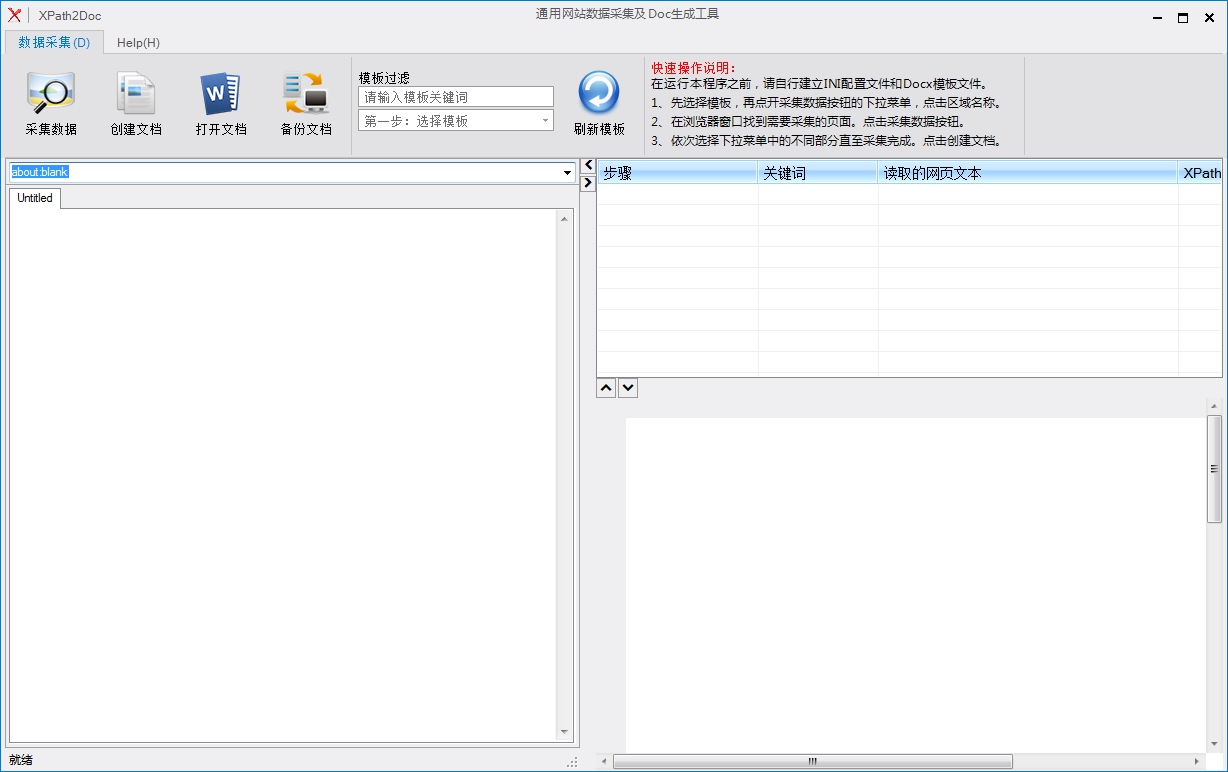Image resolution: width=1228 pixels, height=772 pixels.
Task: Click the XPath column header
Action: [x=1203, y=172]
